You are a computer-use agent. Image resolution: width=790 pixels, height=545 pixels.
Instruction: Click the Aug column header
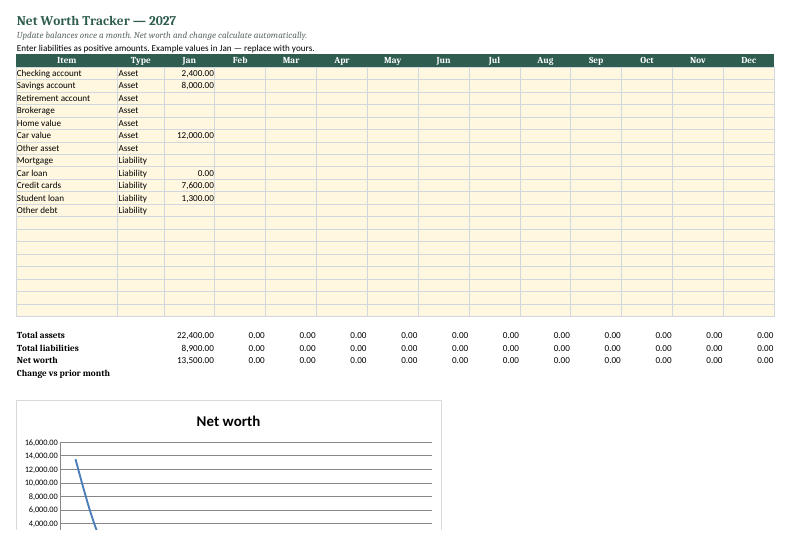pyautogui.click(x=545, y=60)
